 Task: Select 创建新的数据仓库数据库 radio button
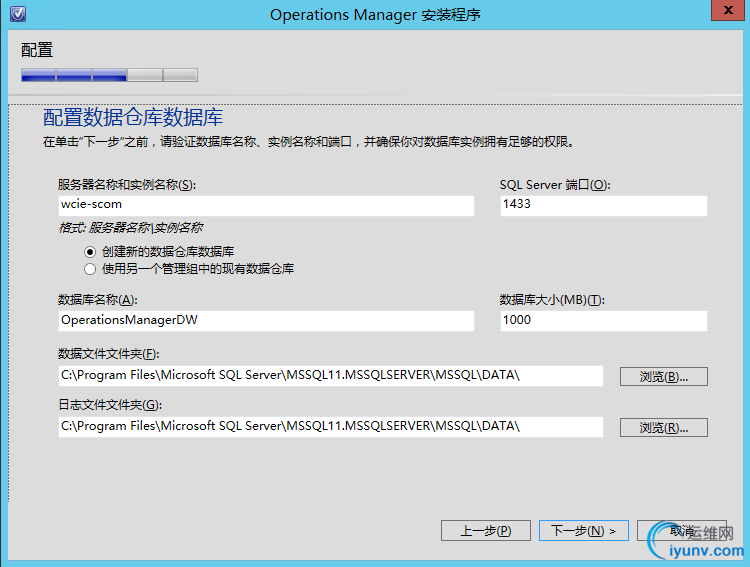click(90, 252)
